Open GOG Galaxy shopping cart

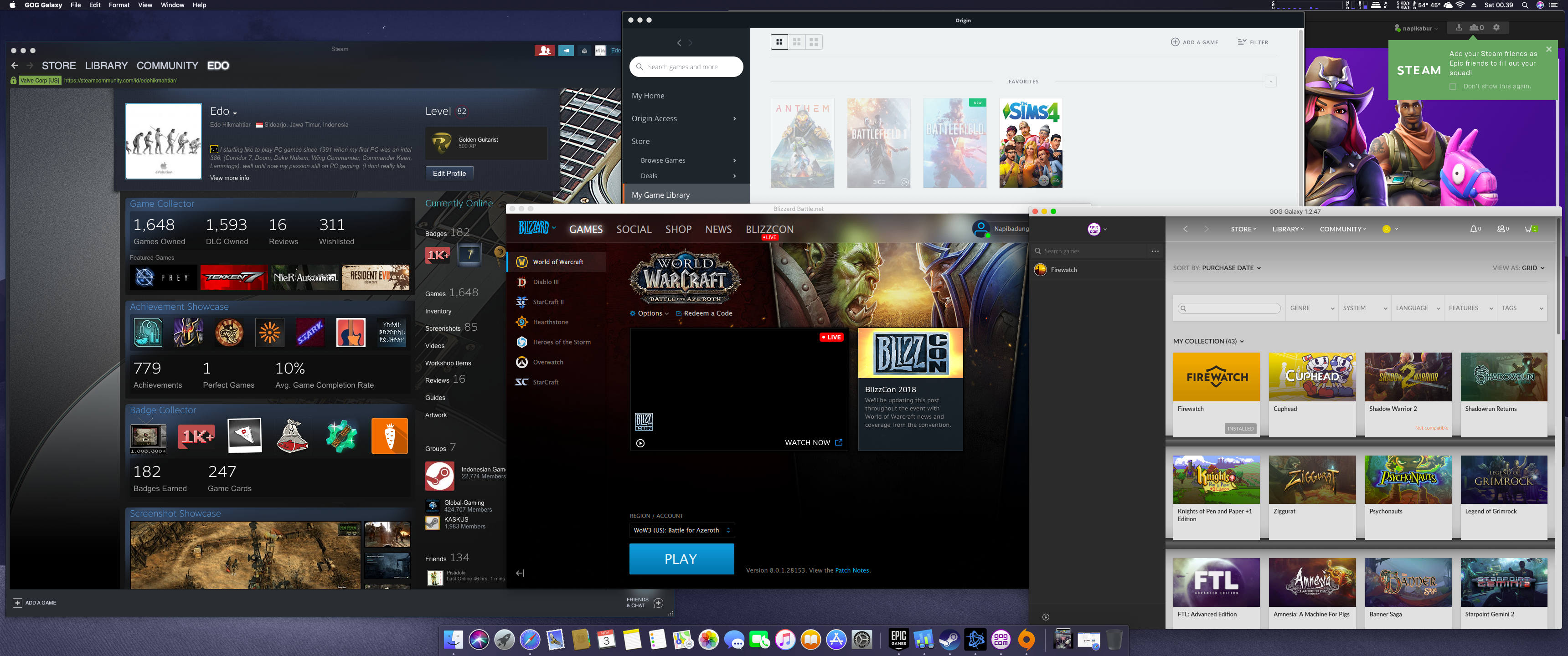pyautogui.click(x=1531, y=229)
